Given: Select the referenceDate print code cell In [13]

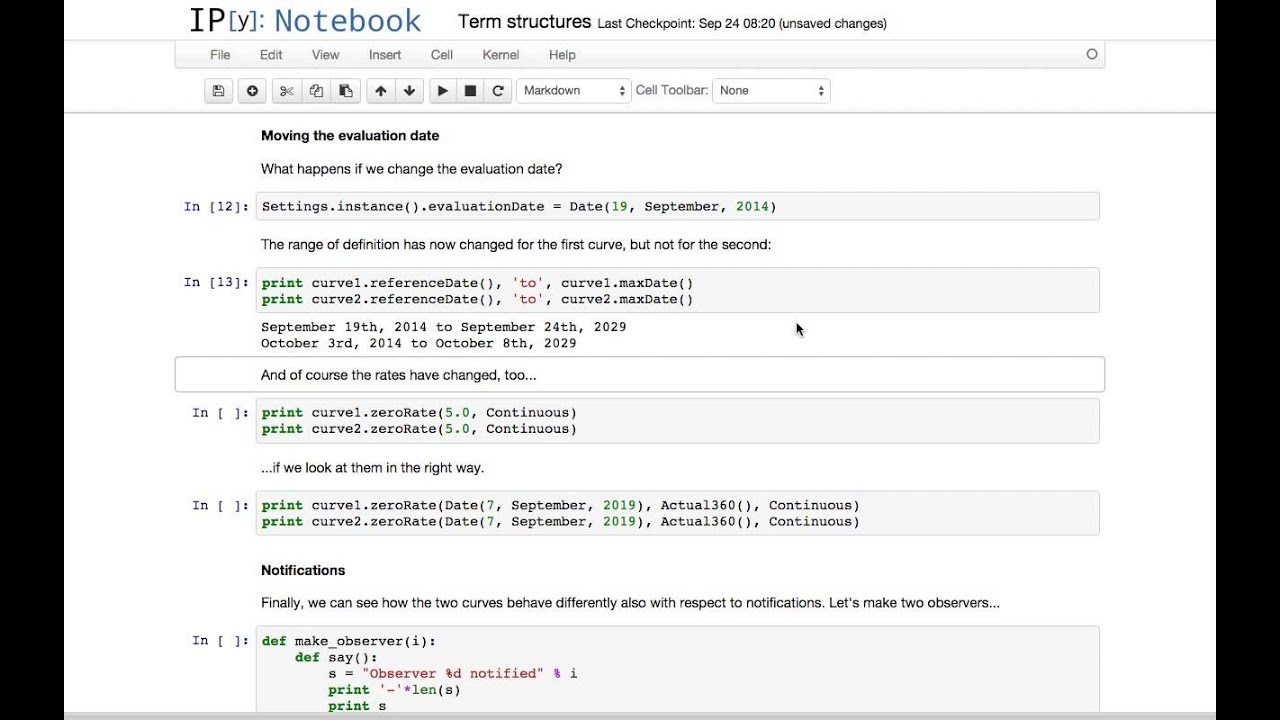Looking at the screenshot, I should [677, 290].
